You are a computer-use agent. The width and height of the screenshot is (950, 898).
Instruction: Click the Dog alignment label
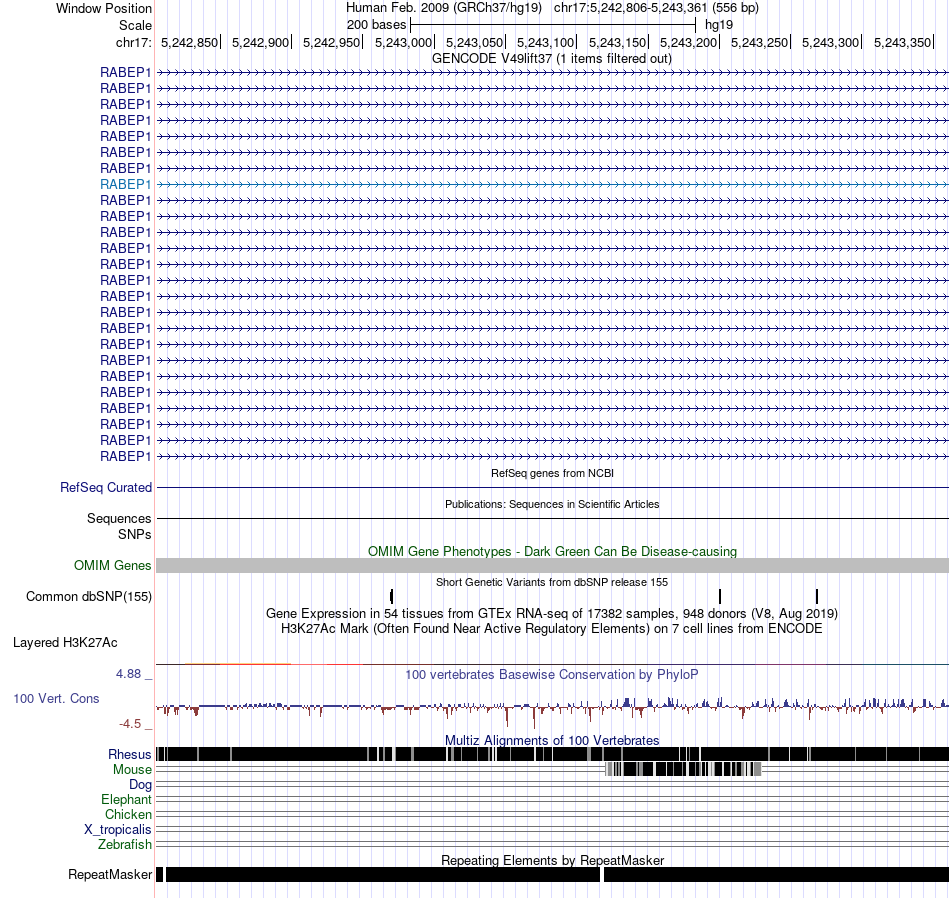pos(140,785)
